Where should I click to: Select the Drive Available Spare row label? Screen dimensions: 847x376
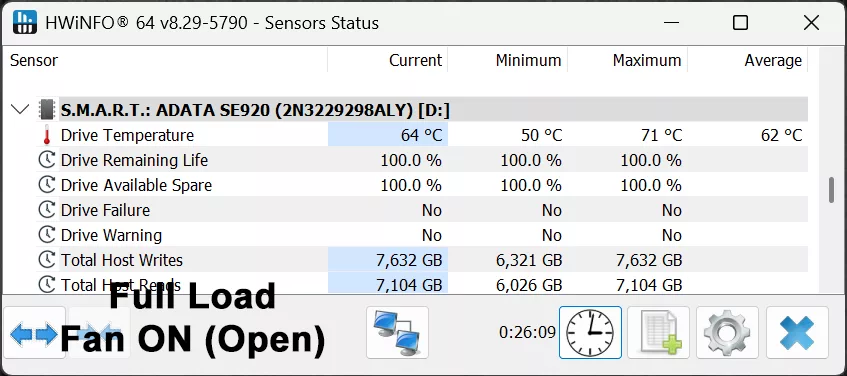tap(136, 185)
